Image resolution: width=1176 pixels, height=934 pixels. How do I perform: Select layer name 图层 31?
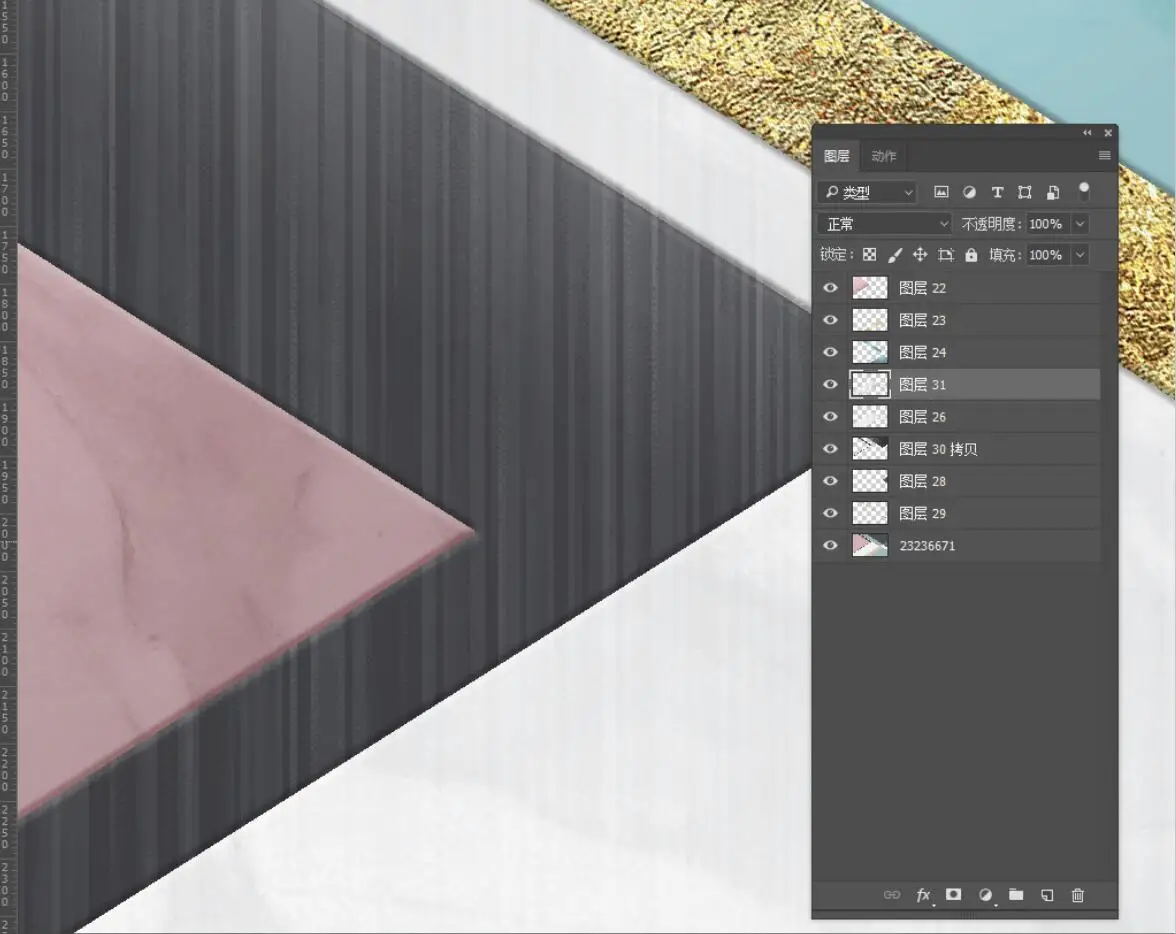[922, 385]
